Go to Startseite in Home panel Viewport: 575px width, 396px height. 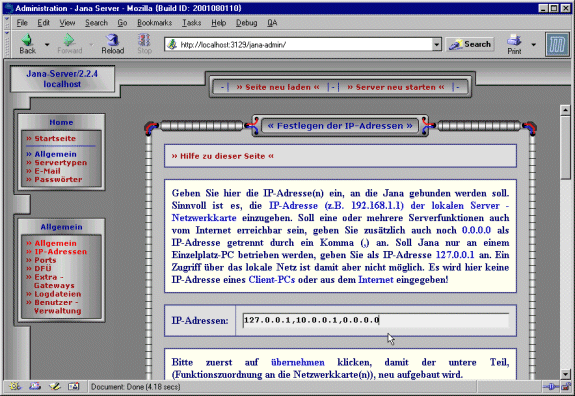pos(51,138)
